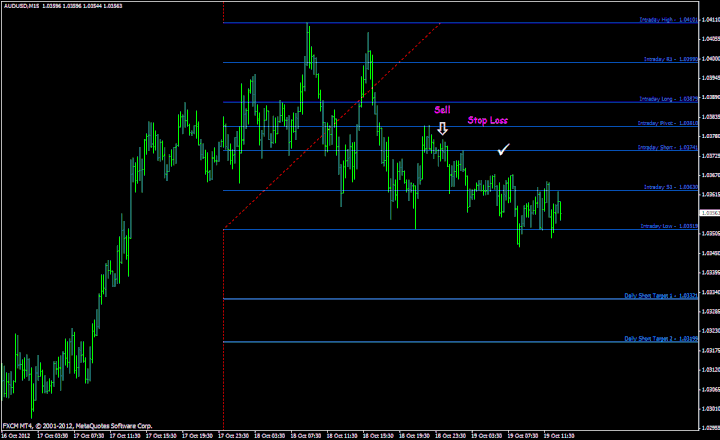720x440 pixels.
Task: Click the FXCM MT4 copyright text
Action: tap(78, 426)
